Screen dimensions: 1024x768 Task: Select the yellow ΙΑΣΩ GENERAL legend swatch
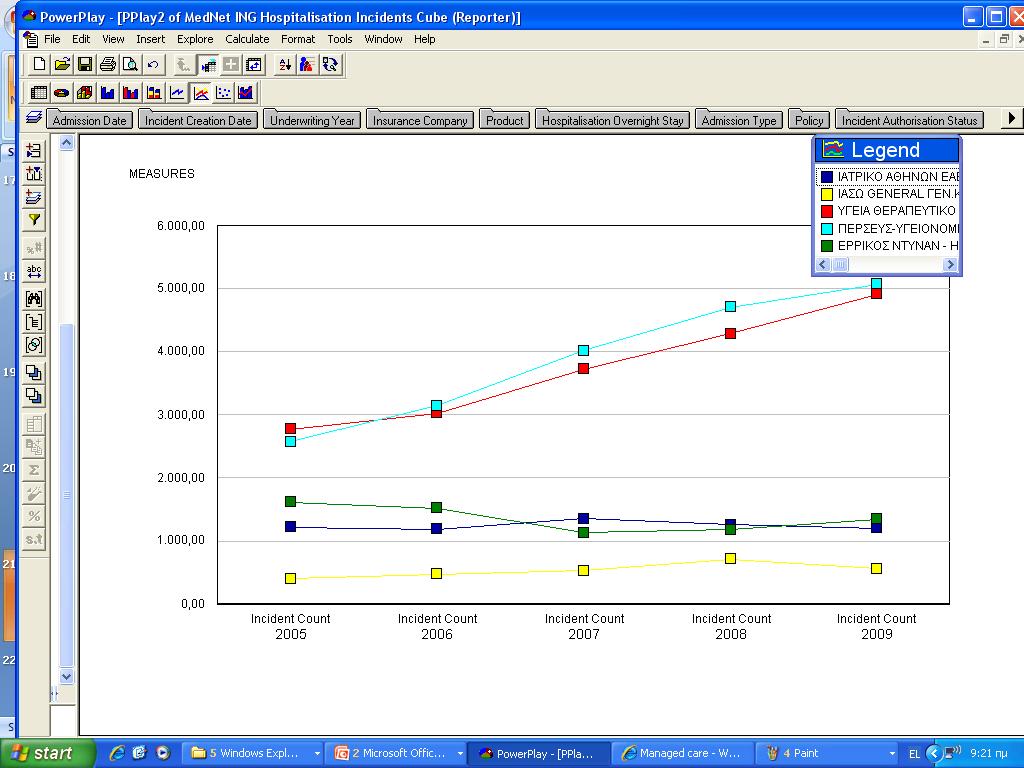827,194
